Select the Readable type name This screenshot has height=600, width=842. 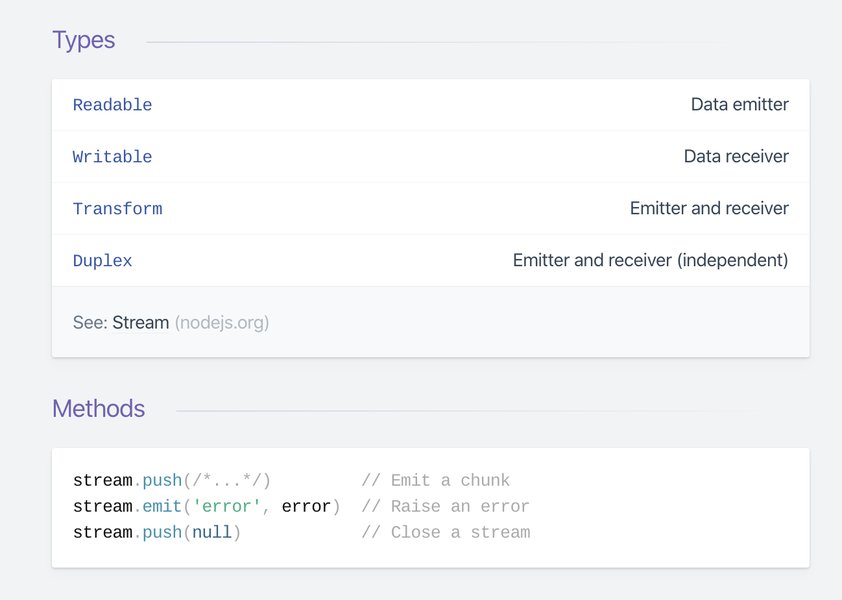point(112,105)
